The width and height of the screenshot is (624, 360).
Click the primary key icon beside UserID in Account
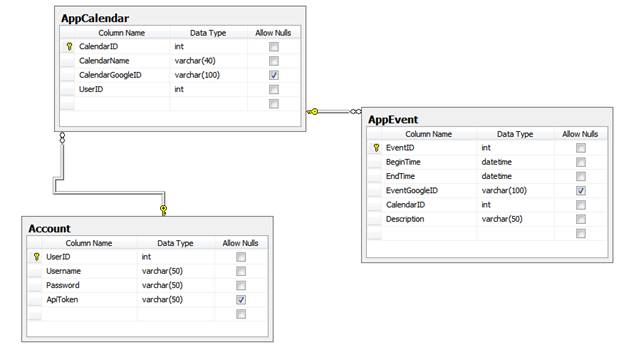(37, 257)
